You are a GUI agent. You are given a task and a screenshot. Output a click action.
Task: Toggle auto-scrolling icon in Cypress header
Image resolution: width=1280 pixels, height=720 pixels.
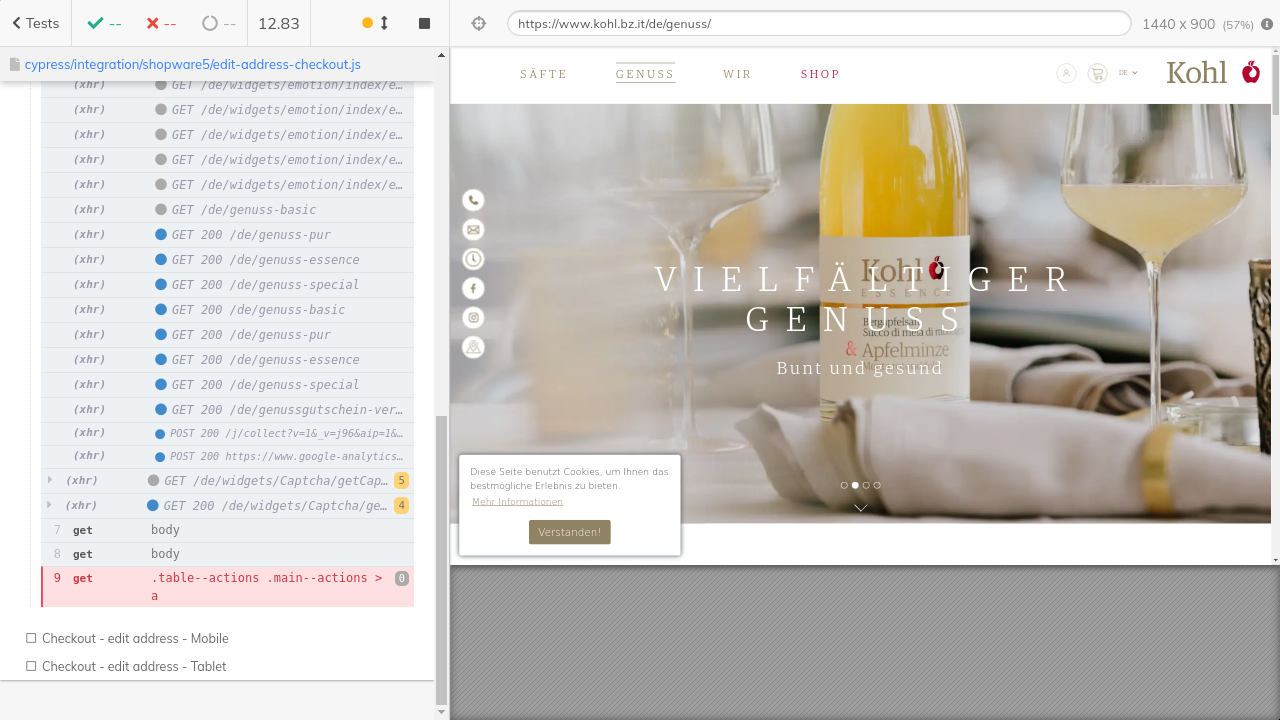click(376, 23)
